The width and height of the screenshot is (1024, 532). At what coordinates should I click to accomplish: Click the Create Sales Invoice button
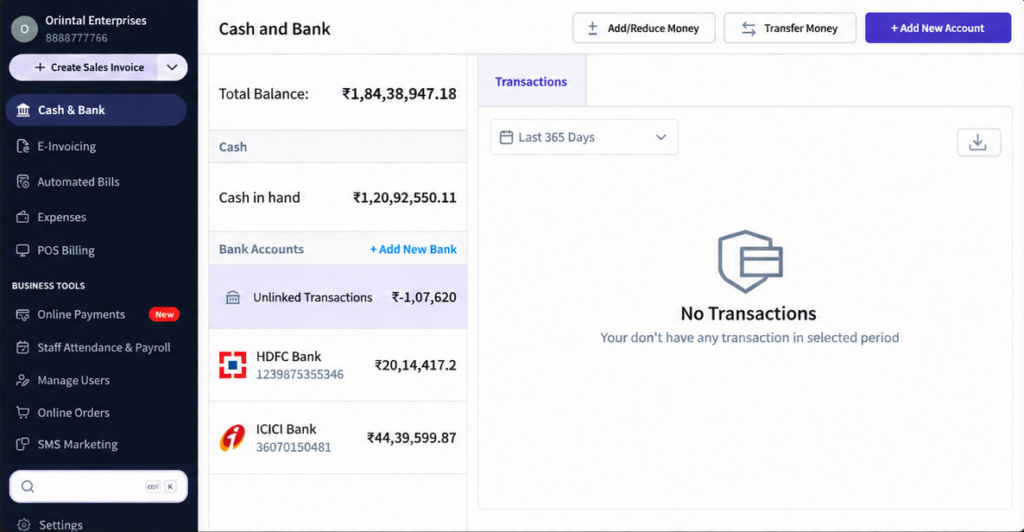point(84,67)
